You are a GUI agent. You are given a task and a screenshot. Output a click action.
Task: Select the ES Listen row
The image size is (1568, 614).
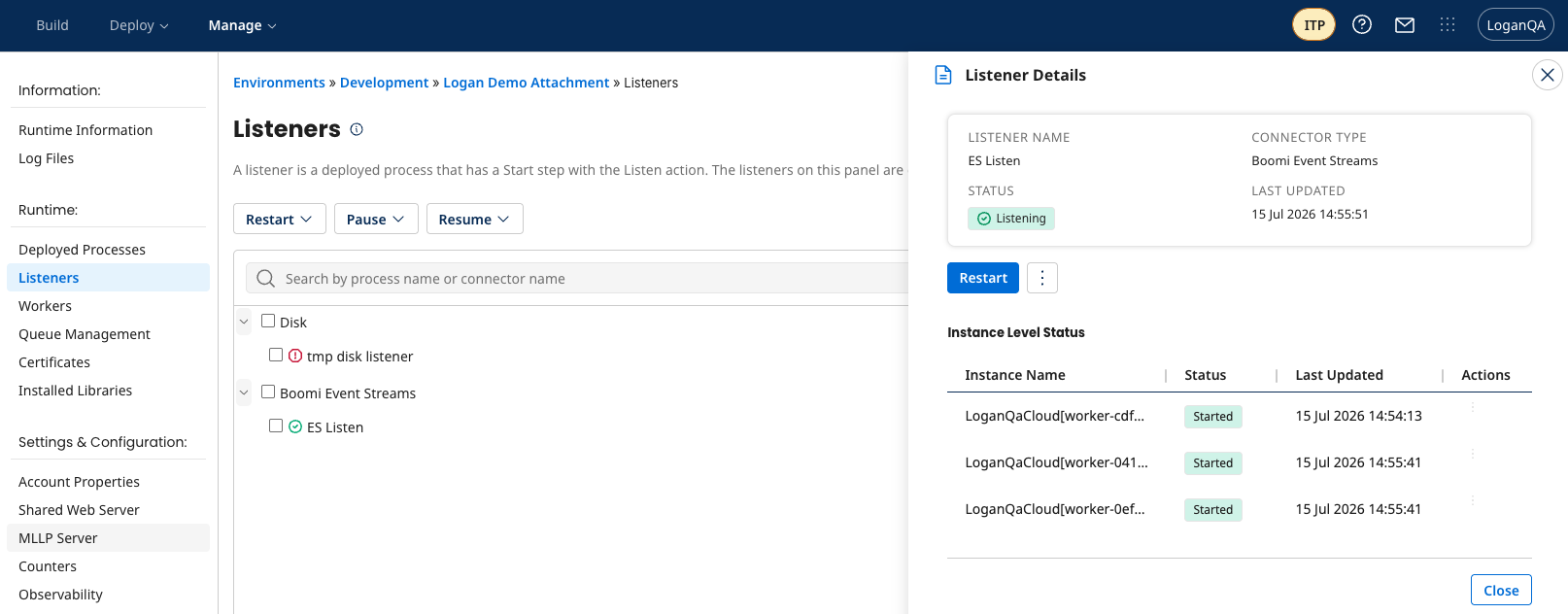335,427
